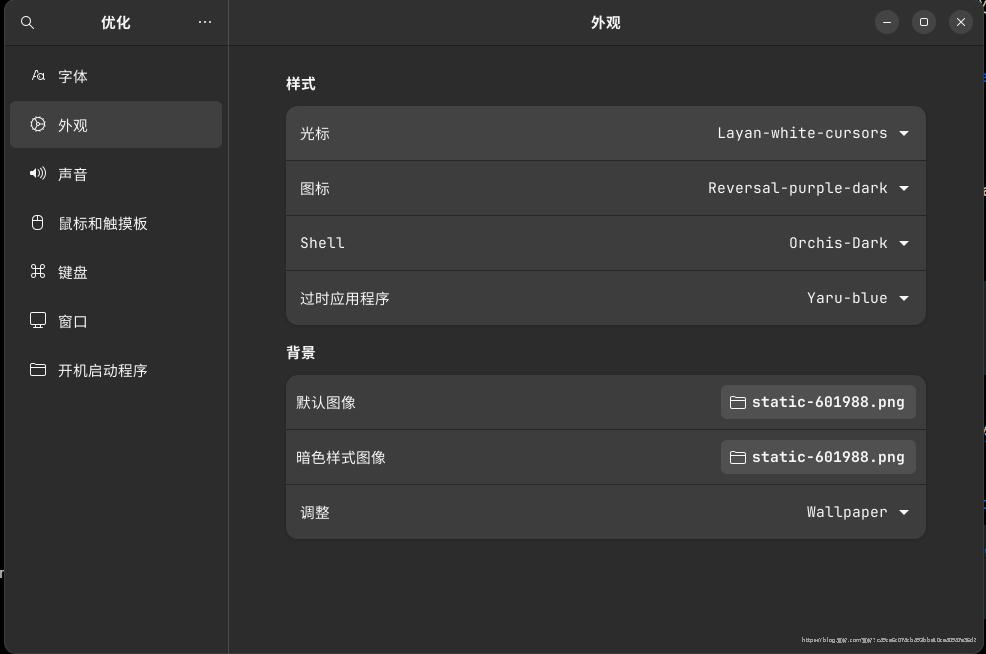Click the 声音 speaker icon
986x654 pixels.
(38, 173)
